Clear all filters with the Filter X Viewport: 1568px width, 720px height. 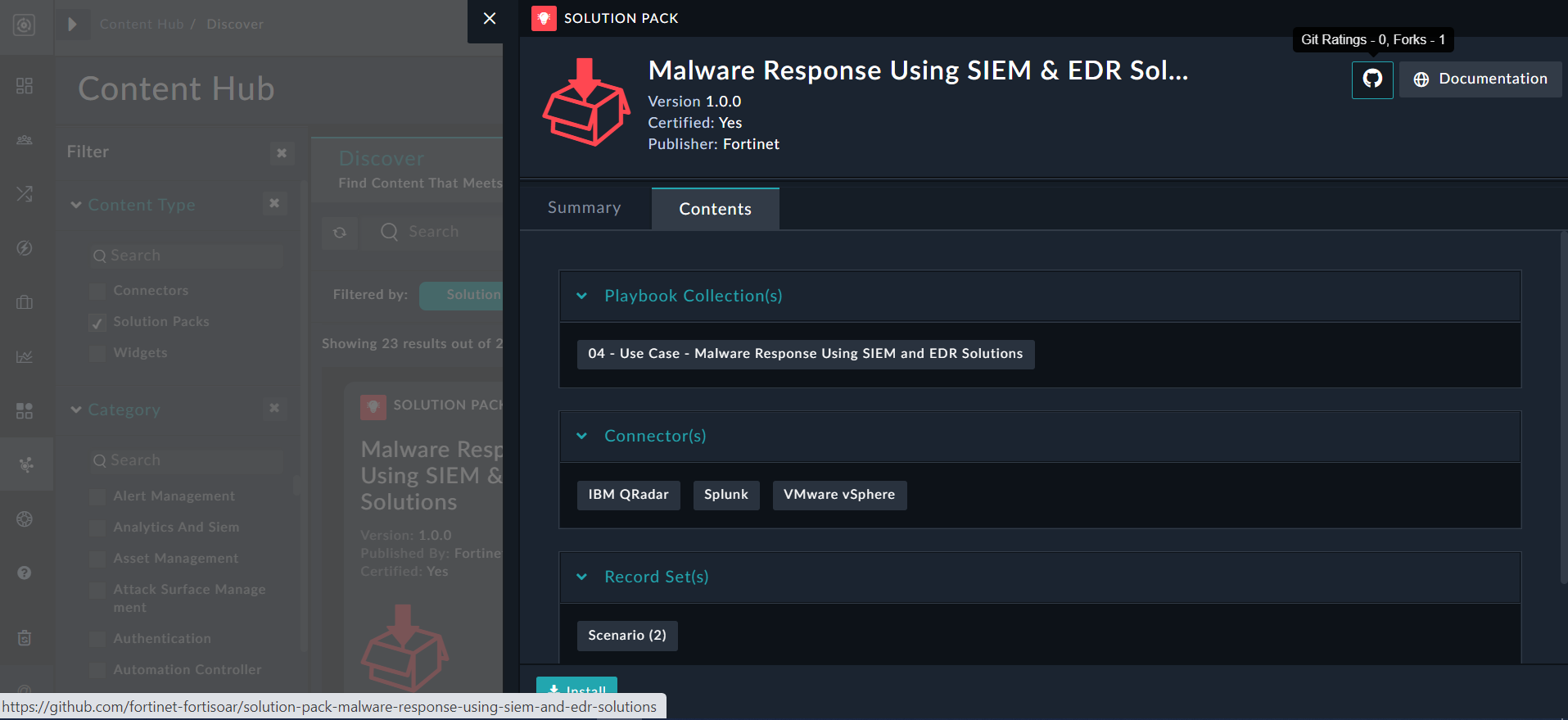coord(282,152)
